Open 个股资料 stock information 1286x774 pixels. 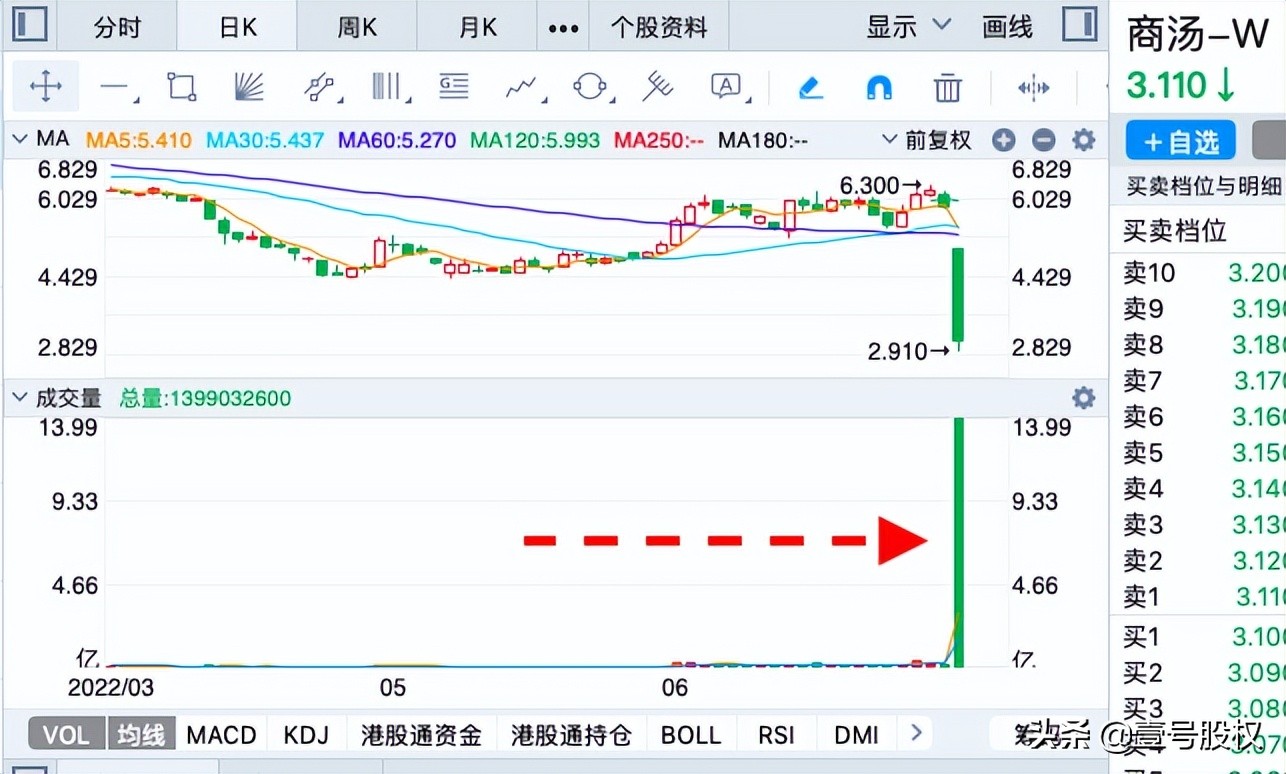click(x=658, y=27)
